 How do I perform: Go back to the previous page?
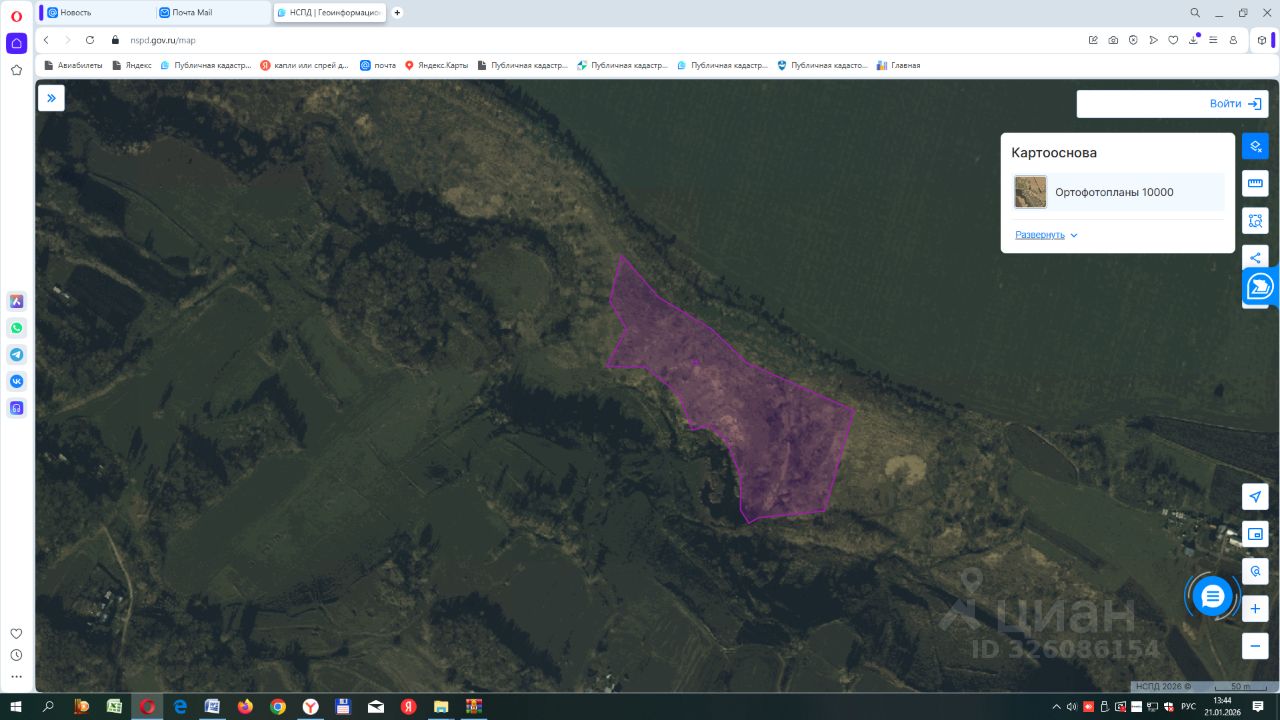46,40
